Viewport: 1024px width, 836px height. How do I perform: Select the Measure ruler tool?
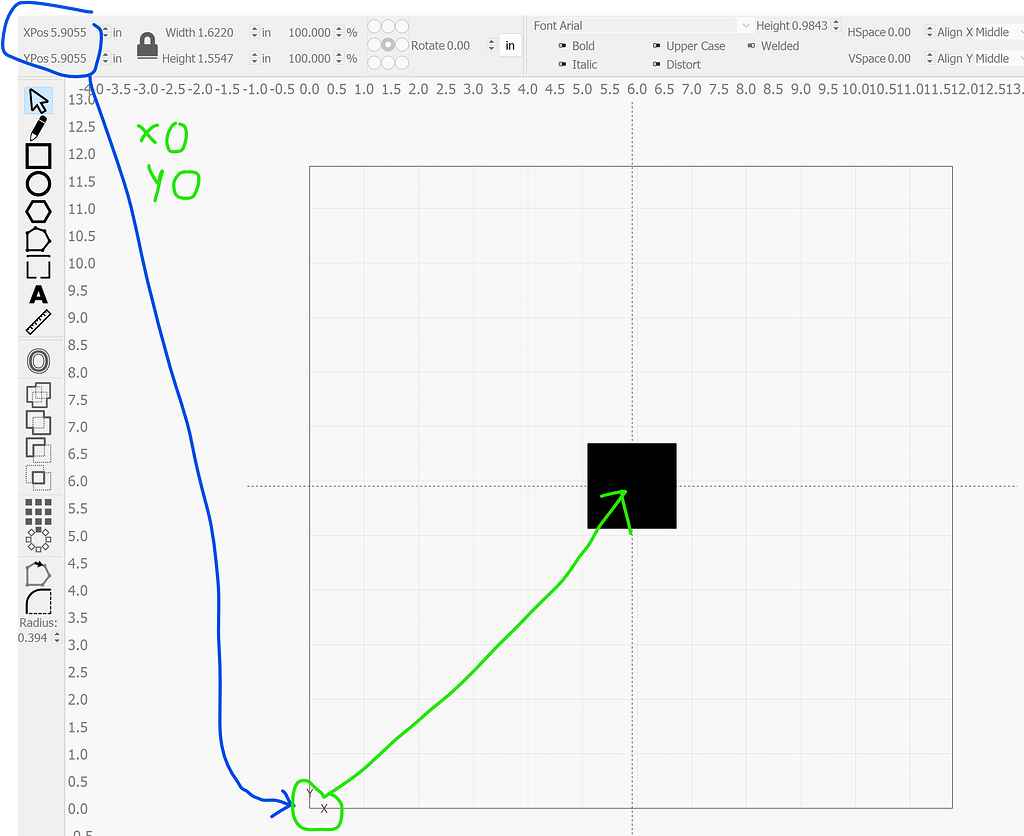(38, 319)
